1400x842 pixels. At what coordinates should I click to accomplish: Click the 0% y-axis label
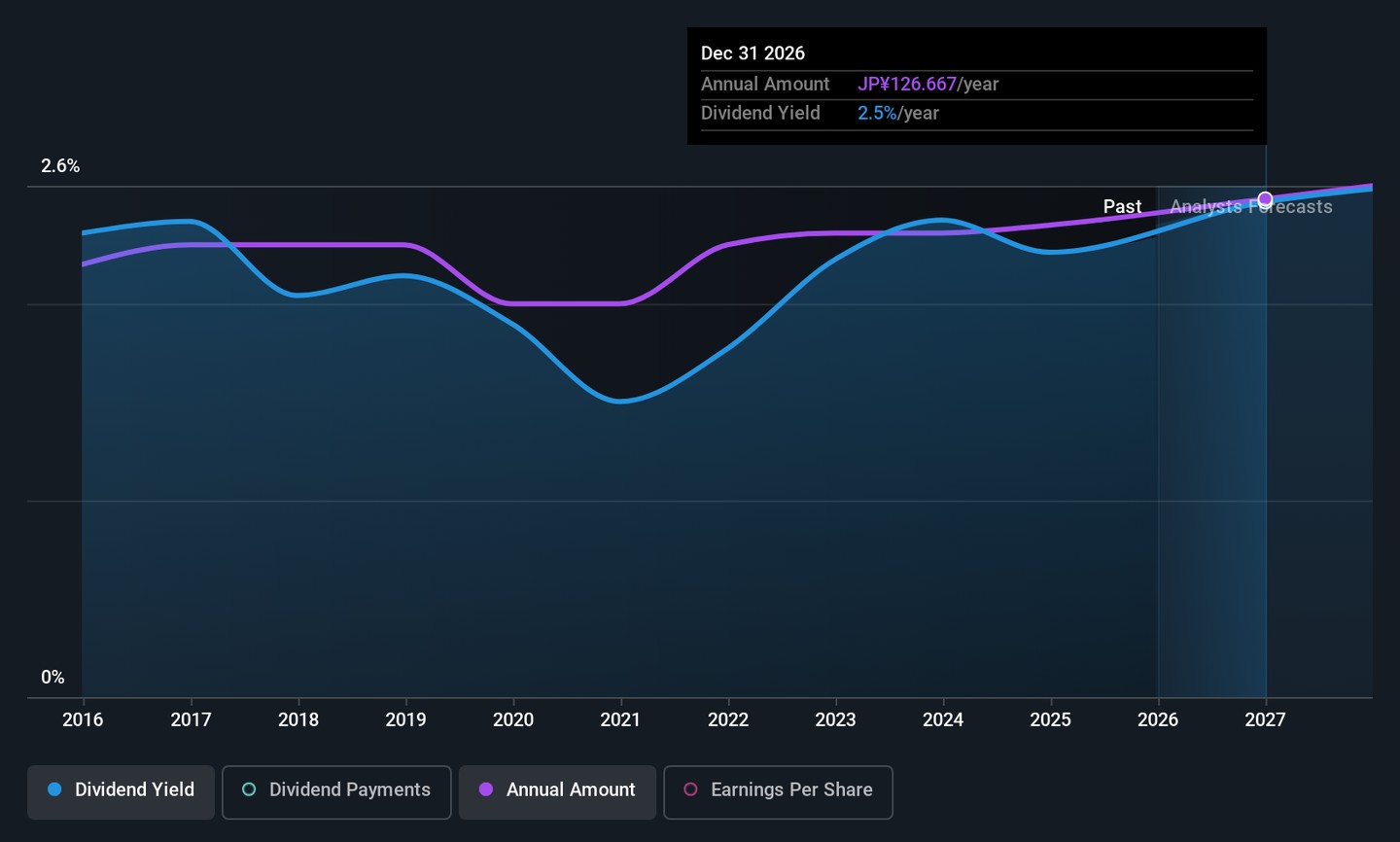(x=52, y=678)
